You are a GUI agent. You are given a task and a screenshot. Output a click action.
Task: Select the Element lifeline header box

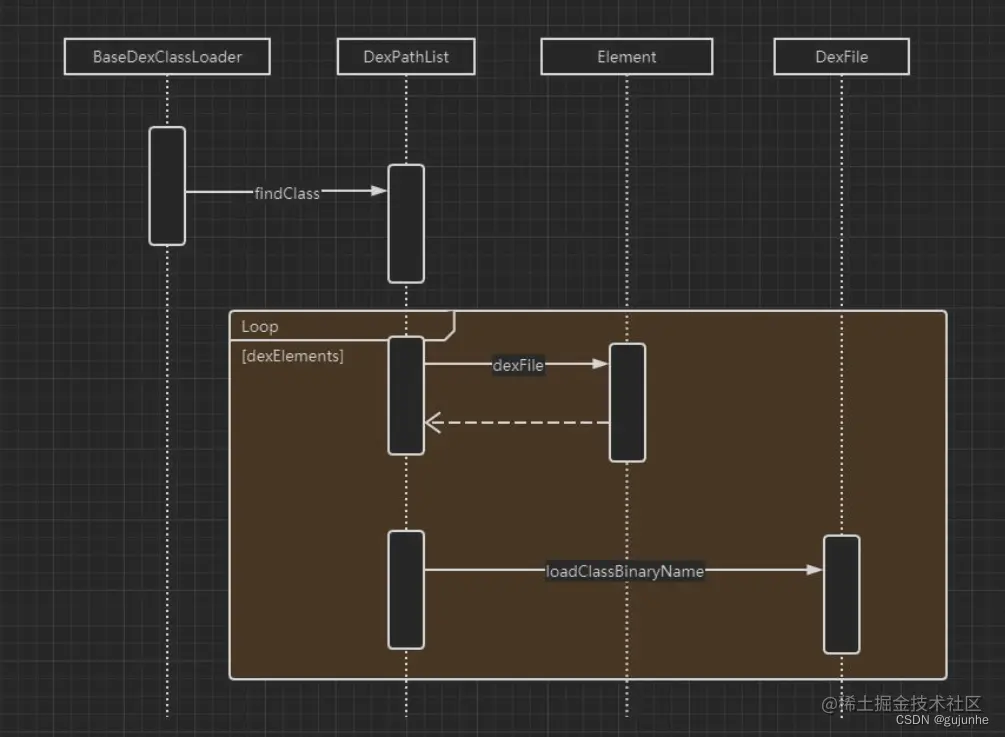627,56
